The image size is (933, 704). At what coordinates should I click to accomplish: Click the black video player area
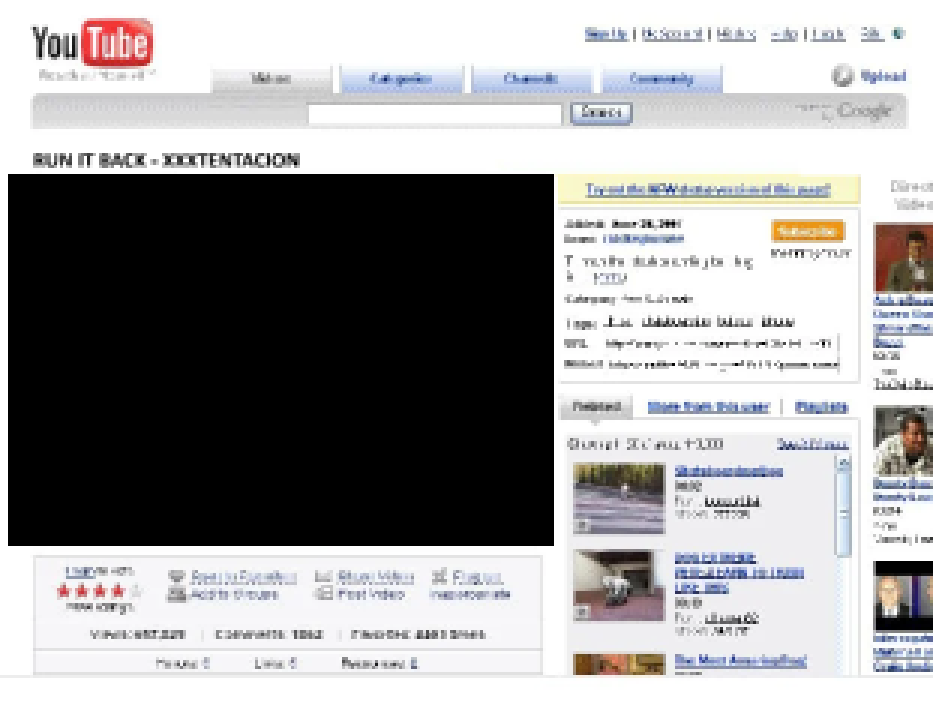pos(281,359)
